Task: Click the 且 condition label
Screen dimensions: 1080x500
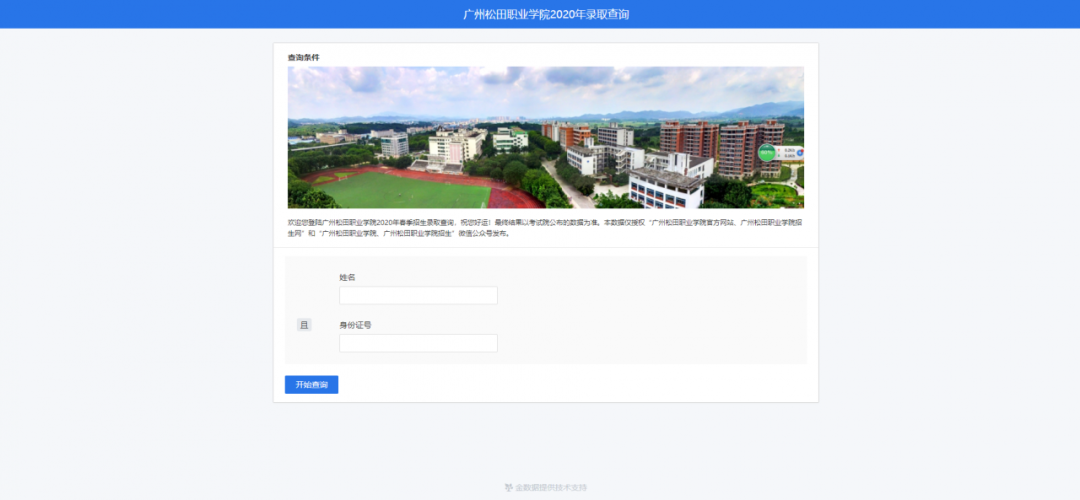Action: click(x=304, y=325)
